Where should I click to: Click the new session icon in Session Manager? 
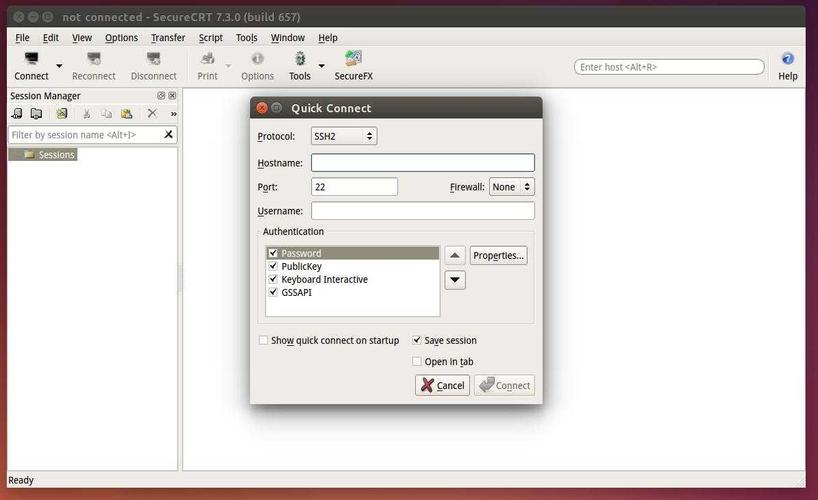(x=62, y=113)
